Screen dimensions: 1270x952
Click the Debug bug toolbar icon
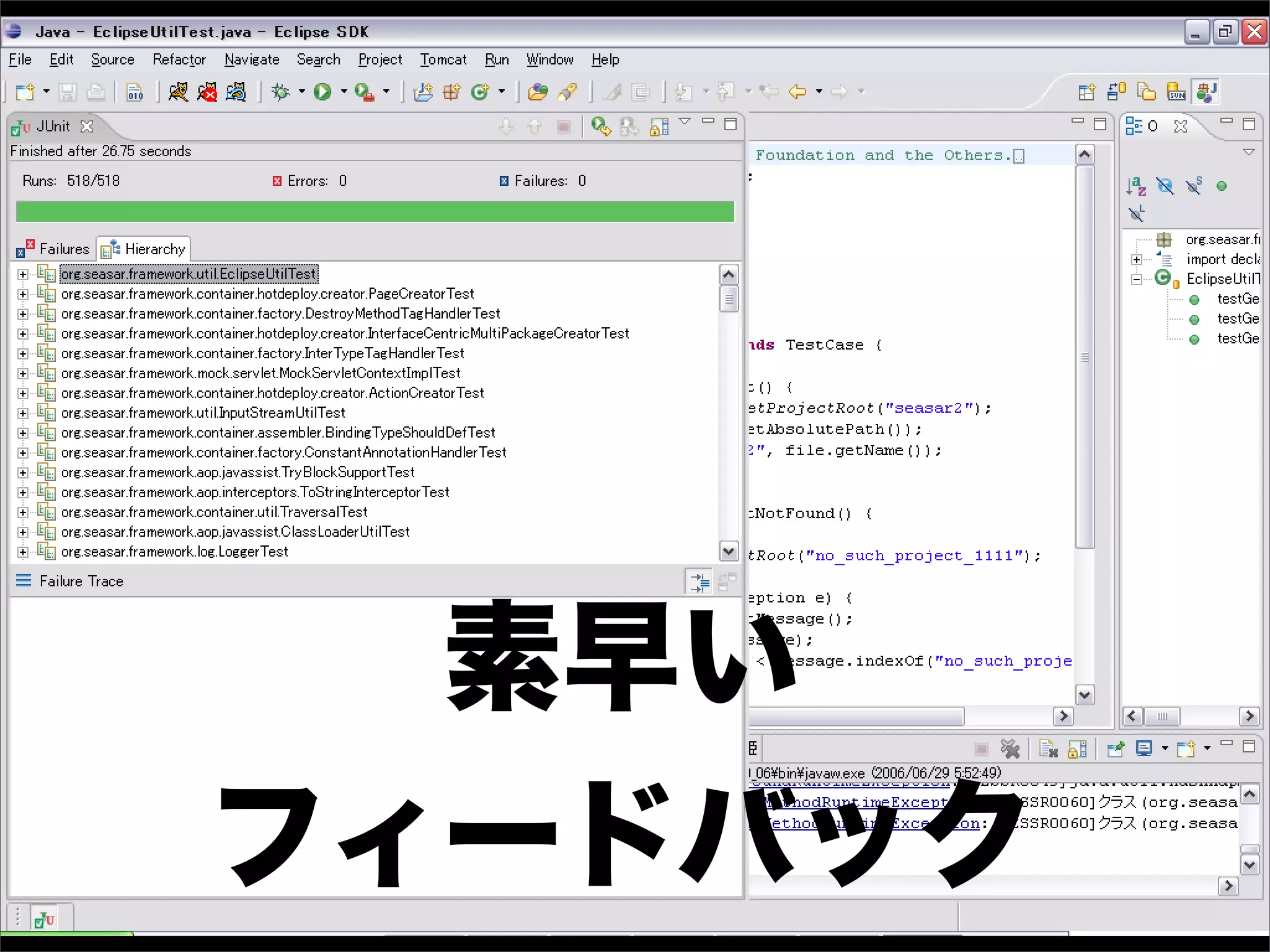[281, 92]
